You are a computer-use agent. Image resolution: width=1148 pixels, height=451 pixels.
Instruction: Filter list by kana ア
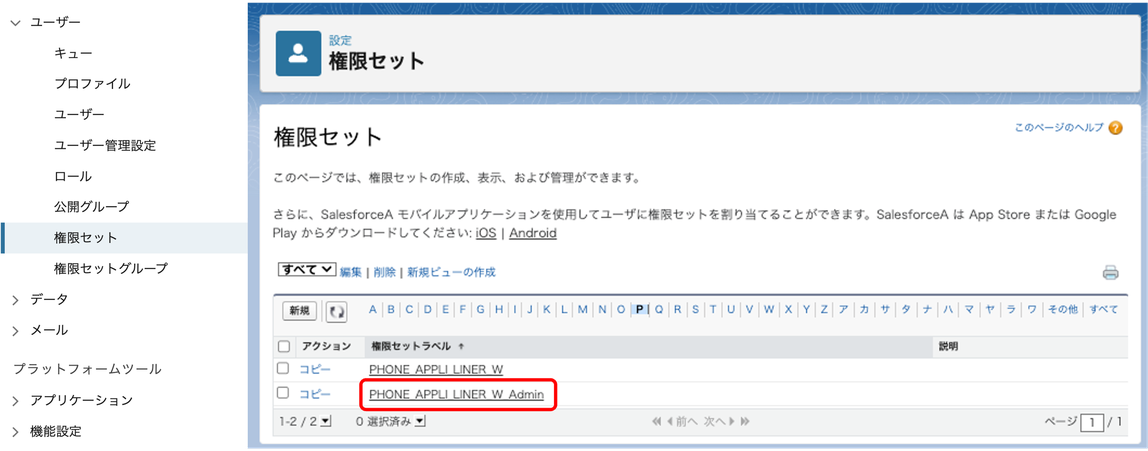click(843, 310)
